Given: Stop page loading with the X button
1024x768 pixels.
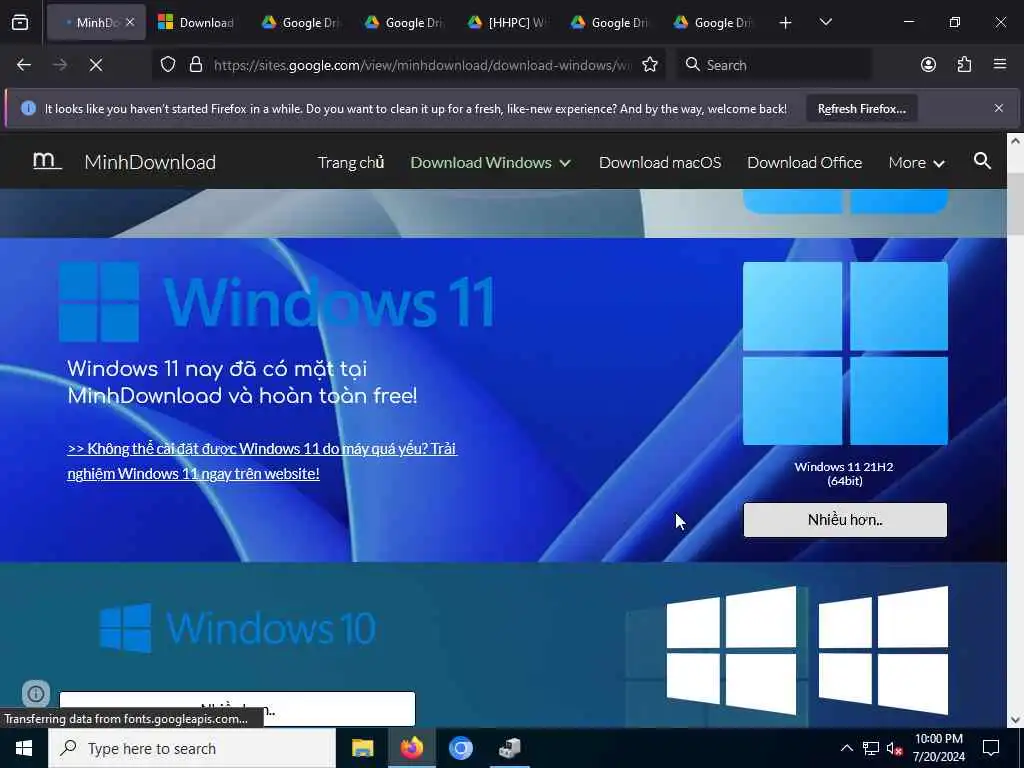Looking at the screenshot, I should 96,65.
